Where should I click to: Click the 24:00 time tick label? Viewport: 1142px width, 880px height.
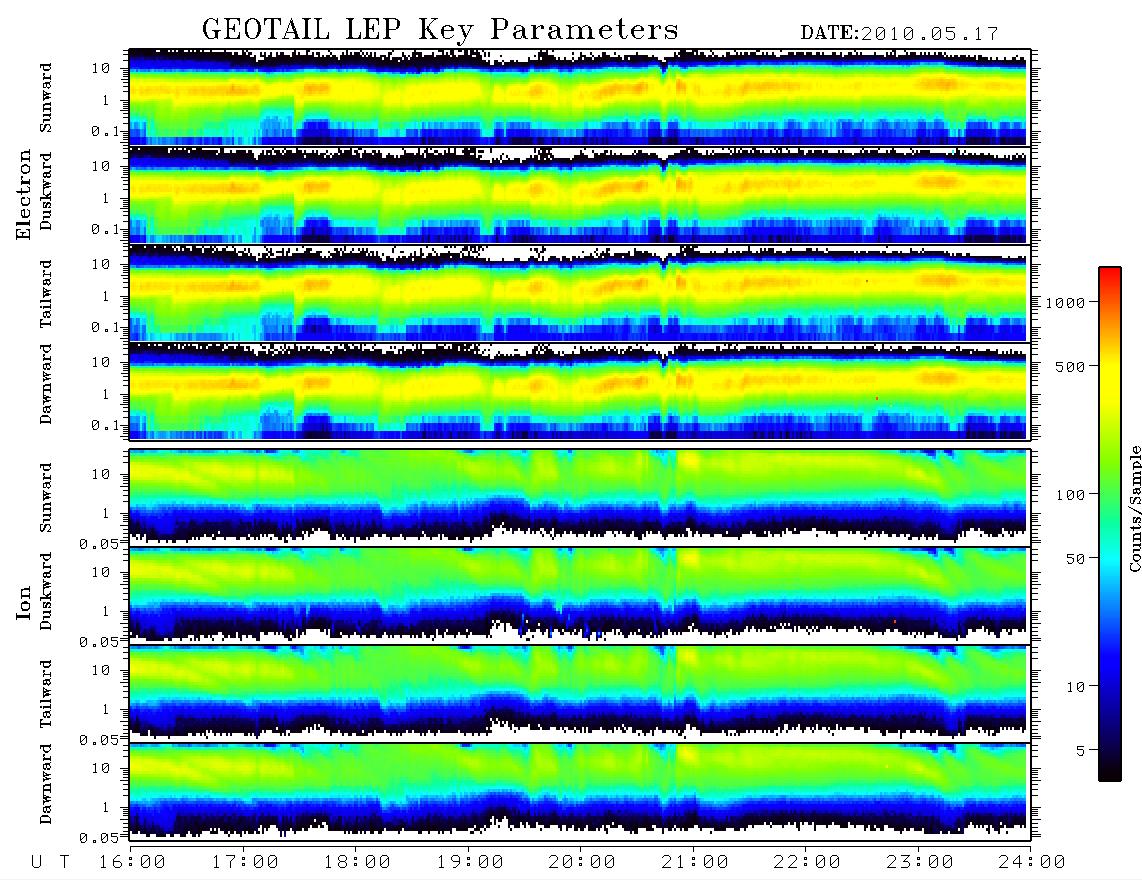[1032, 862]
